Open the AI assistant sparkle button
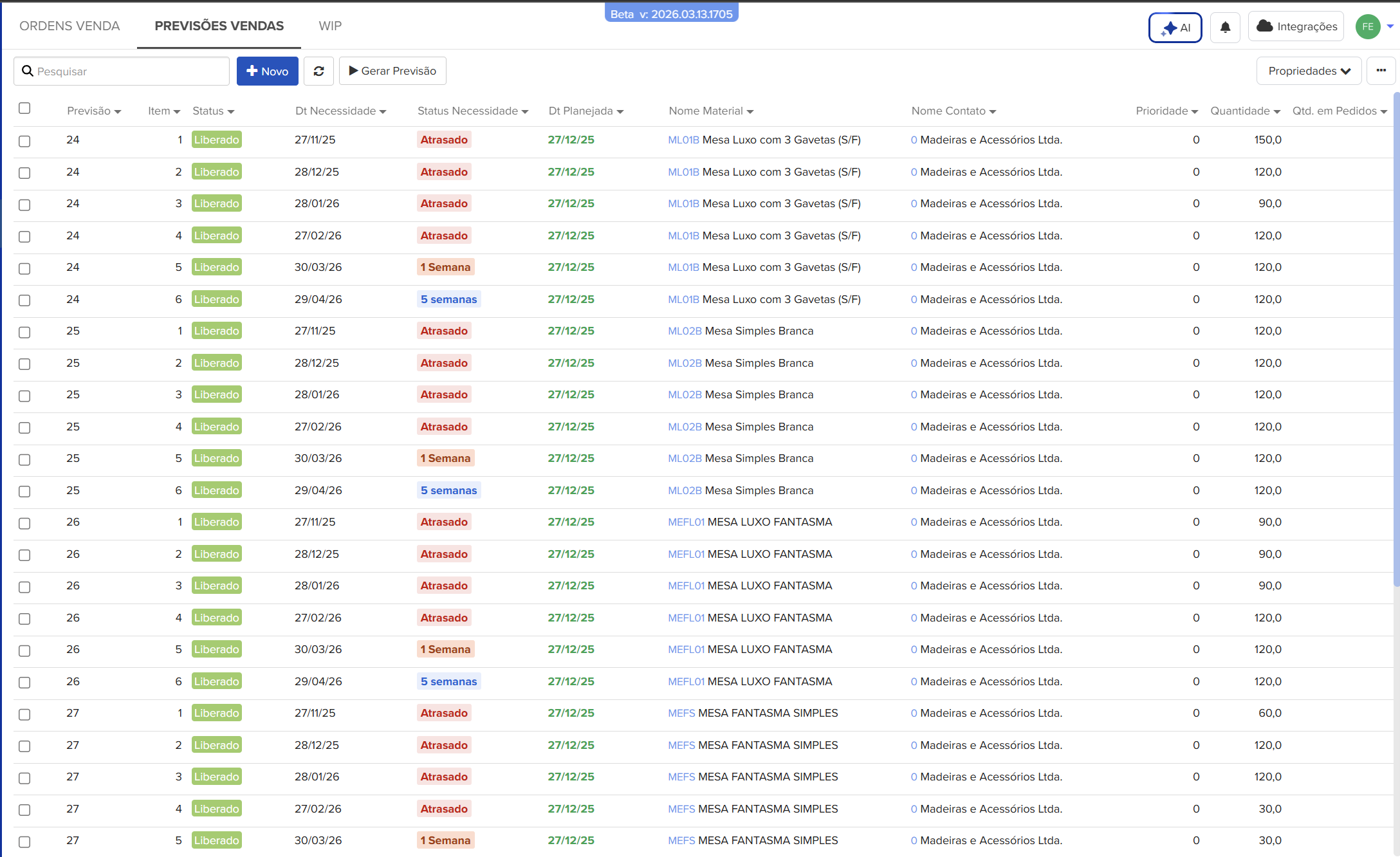Viewport: 1400px width, 857px height. coord(1175,28)
